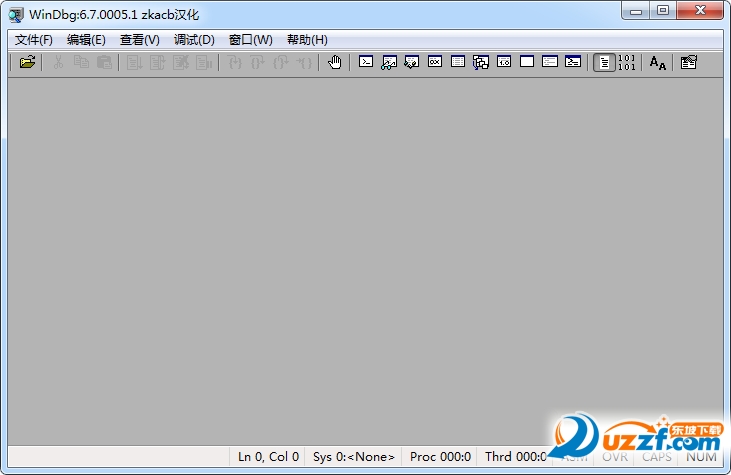Click the 'Sys 0:<None>' status field

pyautogui.click(x=354, y=457)
